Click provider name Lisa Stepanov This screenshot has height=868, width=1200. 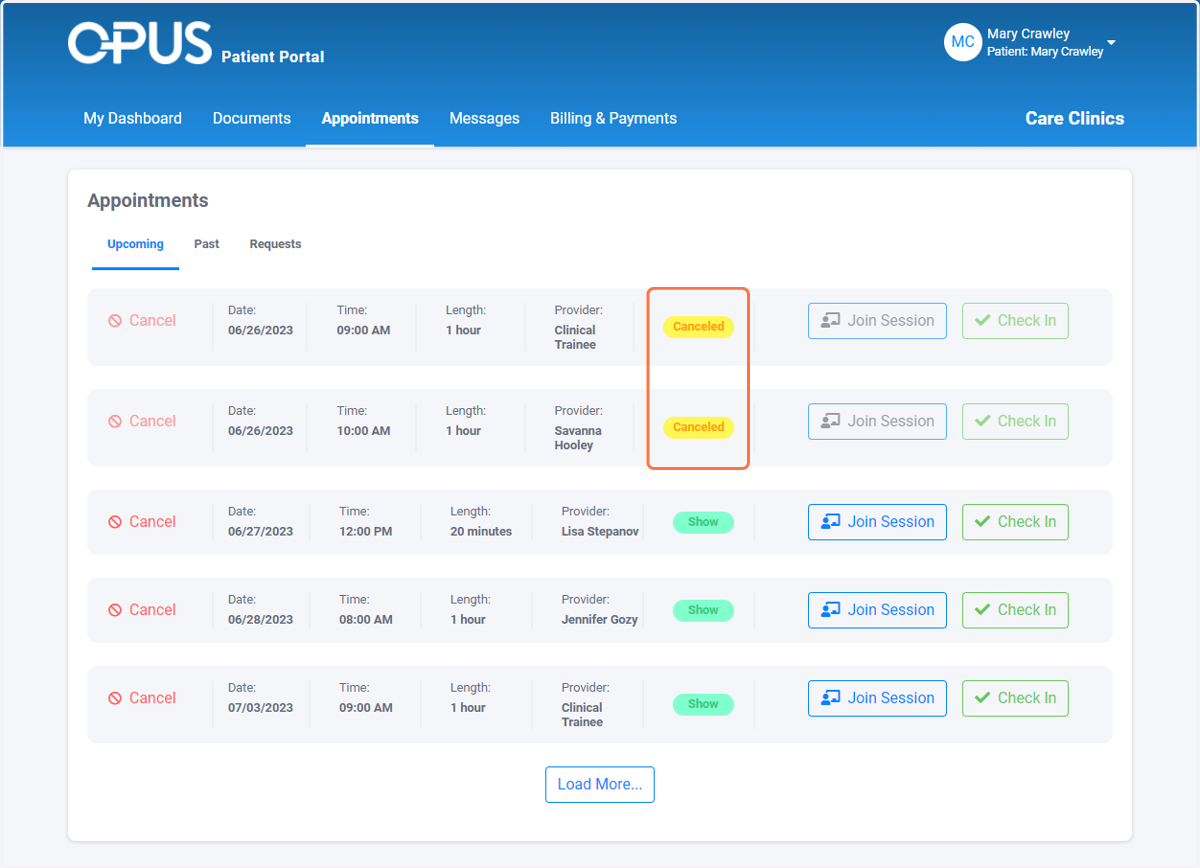click(x=600, y=532)
